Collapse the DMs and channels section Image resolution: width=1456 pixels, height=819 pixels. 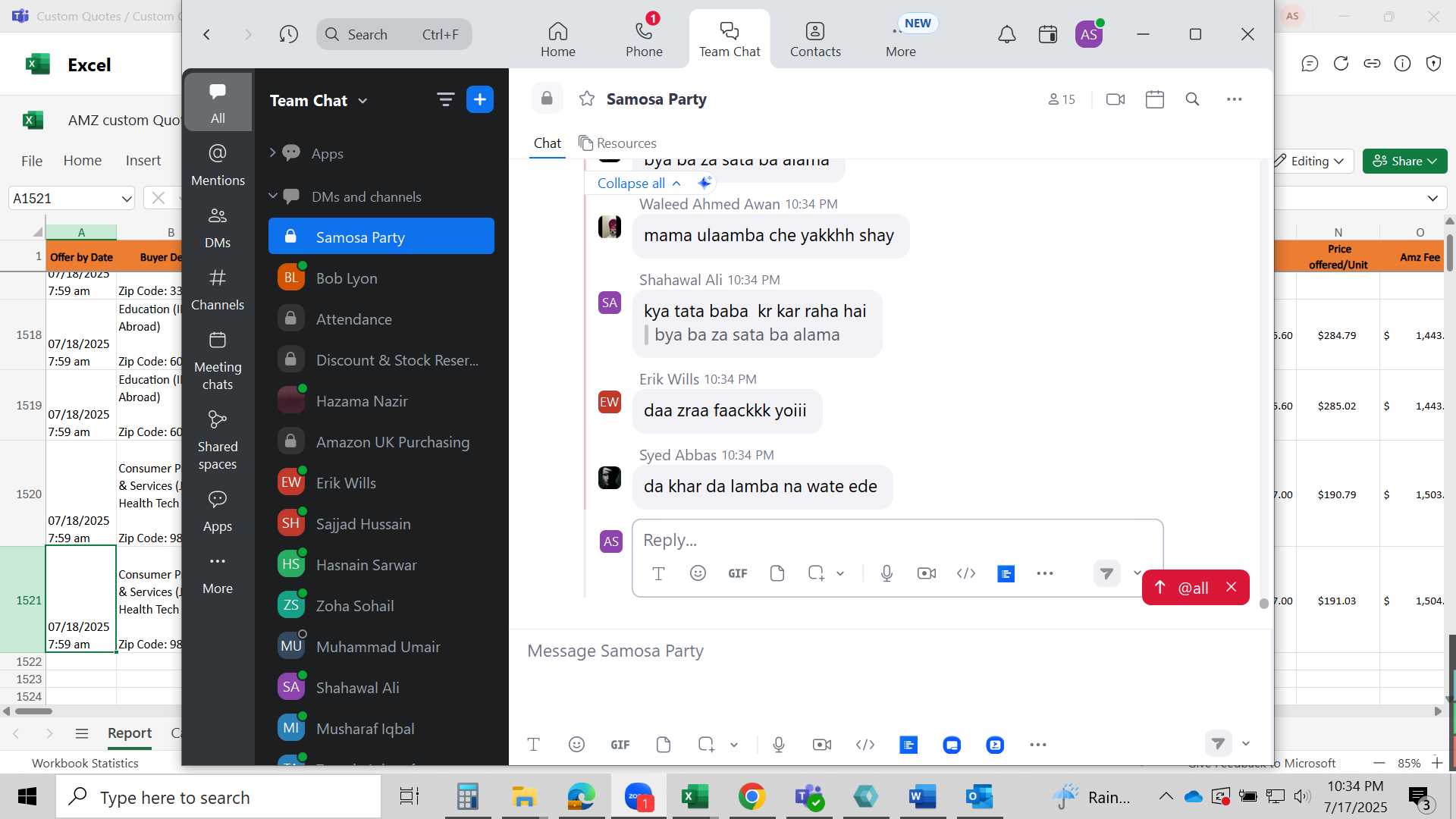pyautogui.click(x=273, y=196)
